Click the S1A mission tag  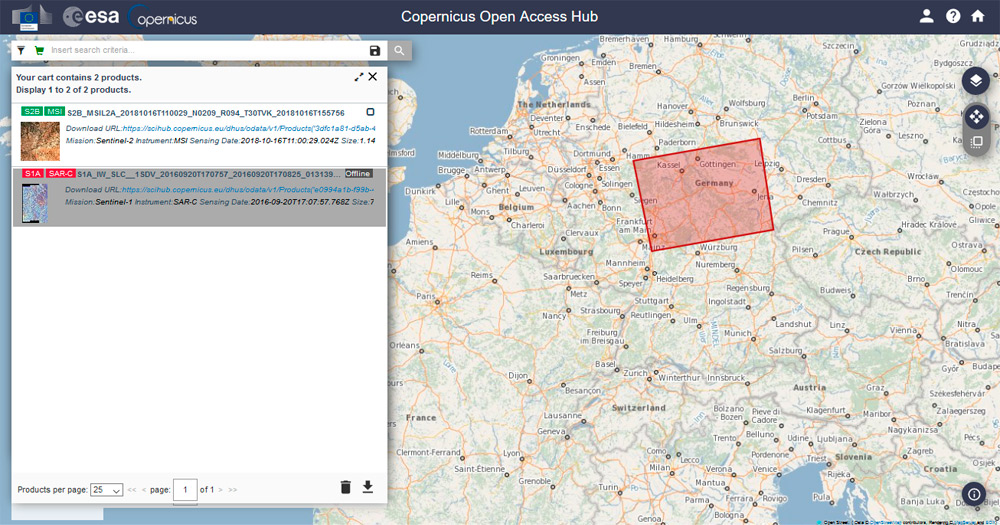point(33,174)
